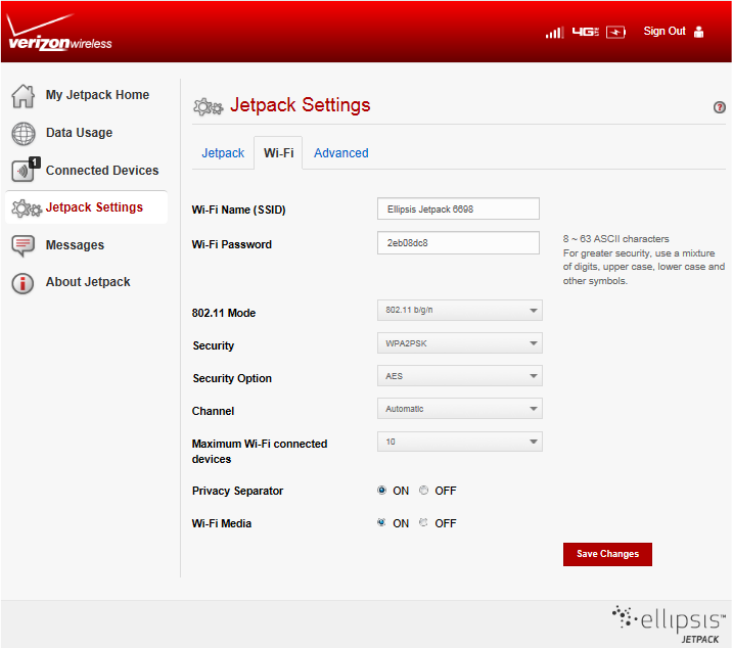732x648 pixels.
Task: Open the Security Option AES dropdown
Action: click(x=459, y=376)
